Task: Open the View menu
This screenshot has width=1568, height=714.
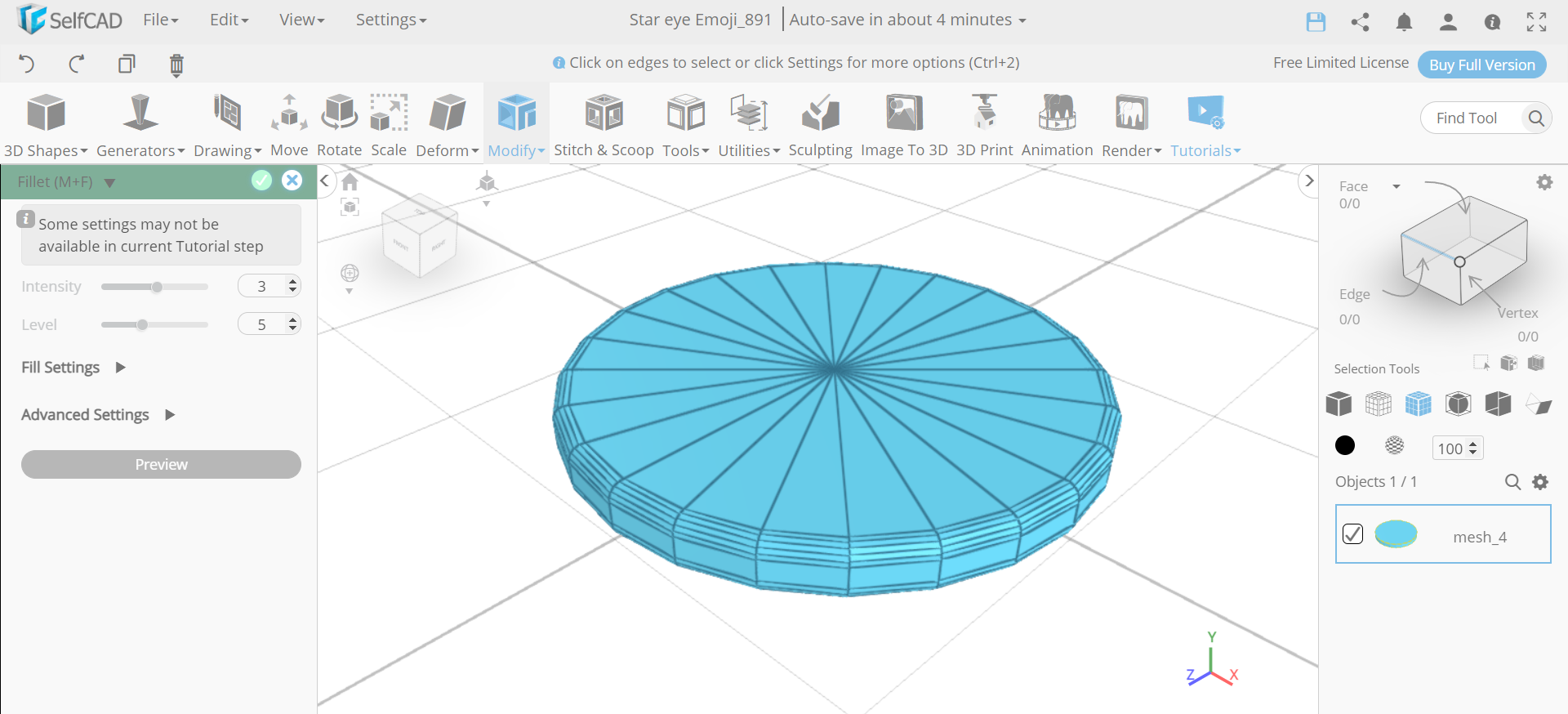Action: tap(301, 20)
